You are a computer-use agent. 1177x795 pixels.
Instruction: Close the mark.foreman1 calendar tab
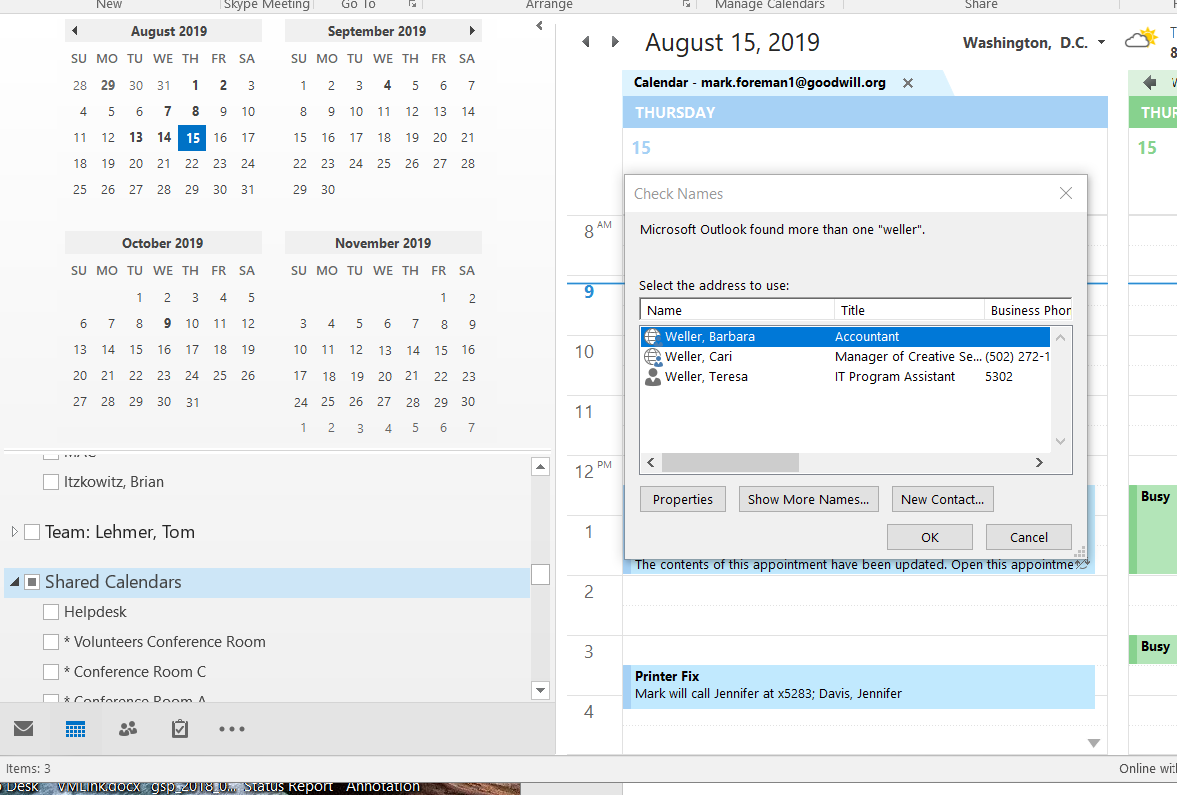coord(908,83)
